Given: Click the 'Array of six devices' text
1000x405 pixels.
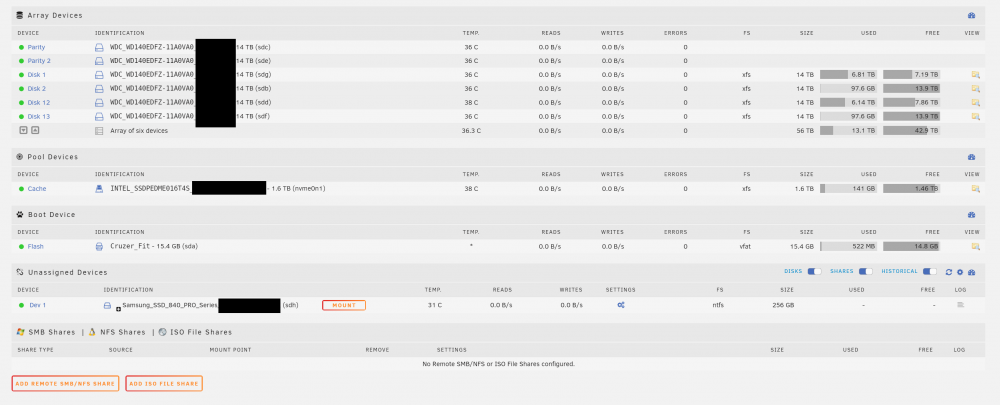Looking at the screenshot, I should (x=139, y=131).
